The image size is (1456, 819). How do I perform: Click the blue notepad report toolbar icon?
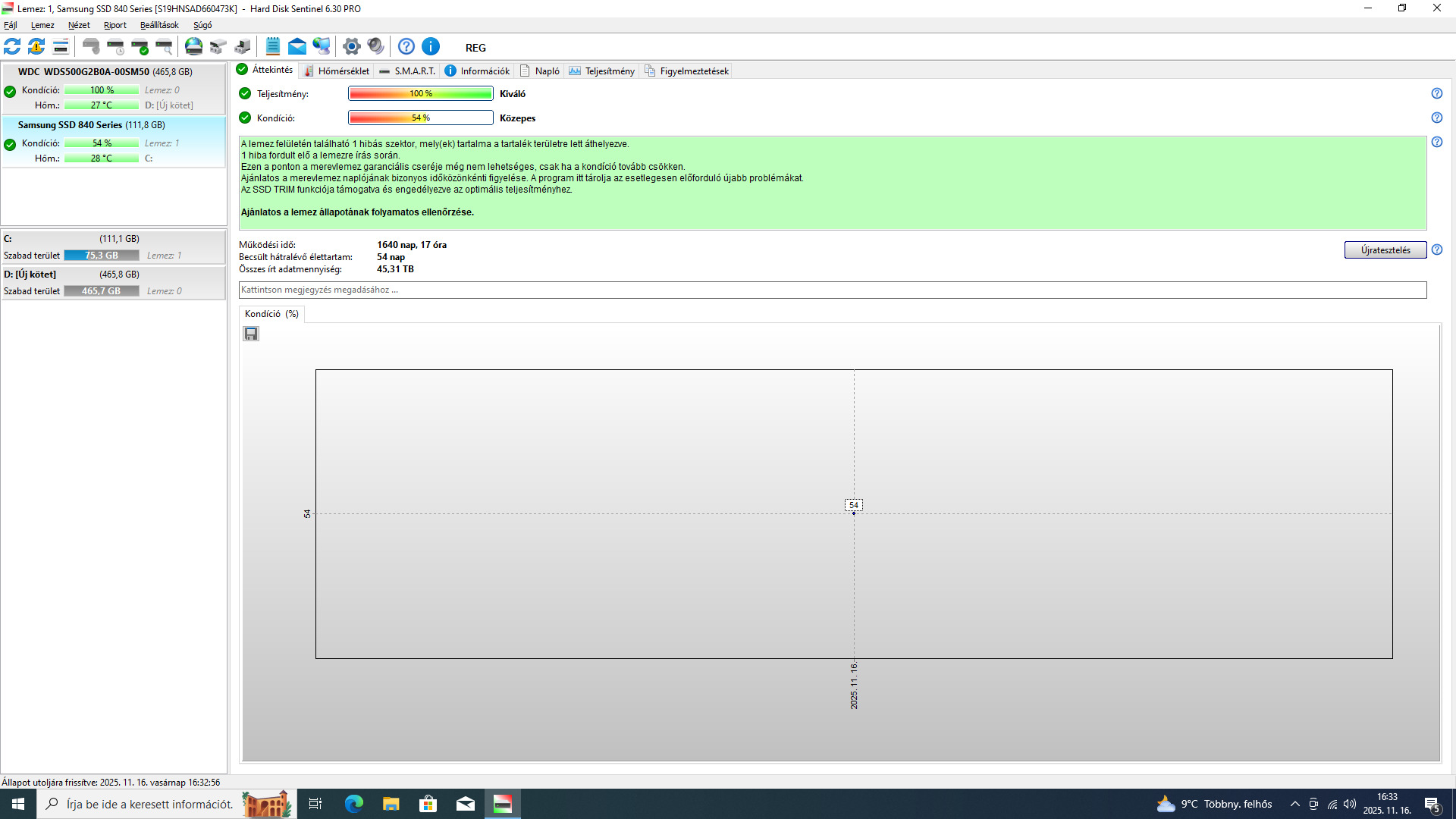[x=273, y=47]
